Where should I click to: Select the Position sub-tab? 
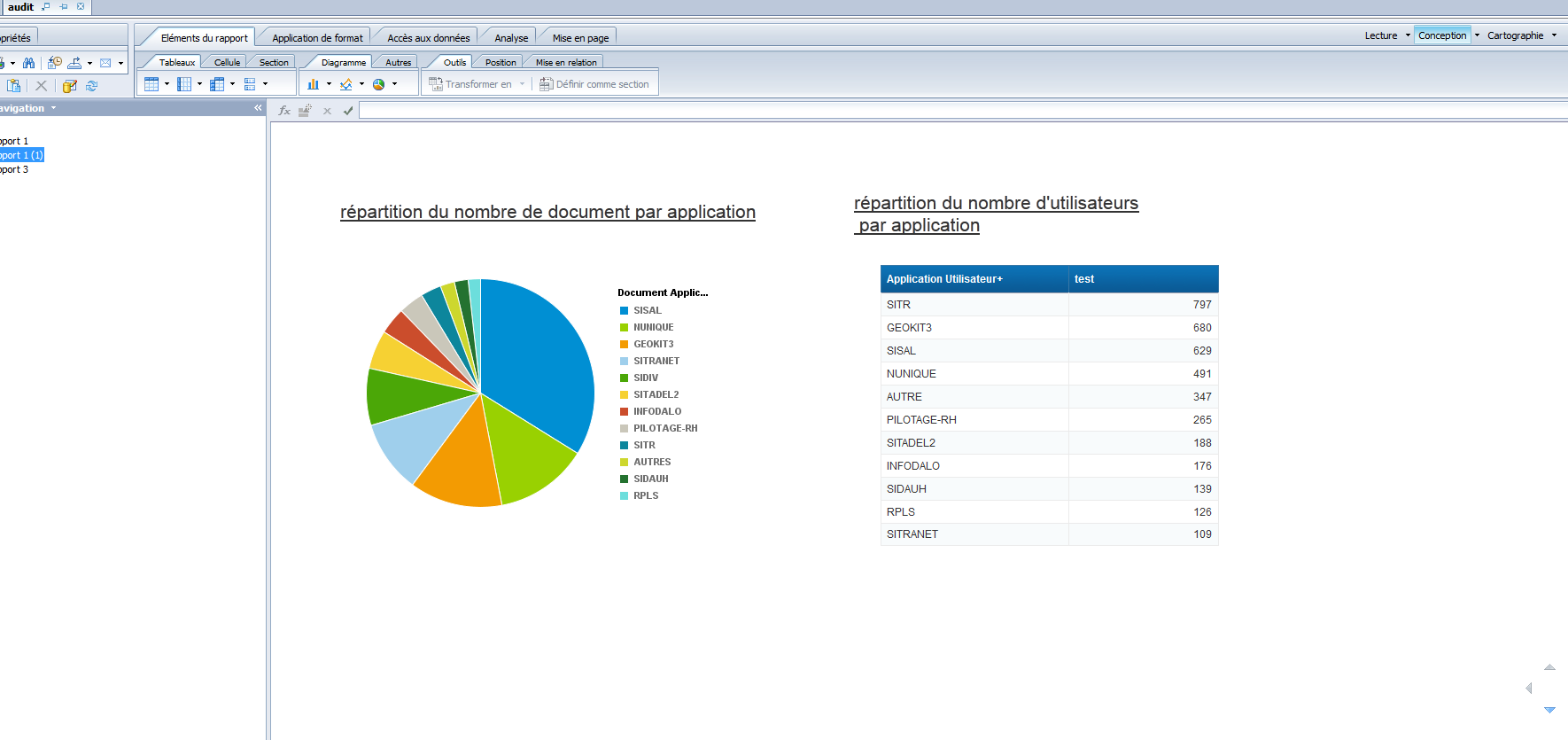pos(501,62)
